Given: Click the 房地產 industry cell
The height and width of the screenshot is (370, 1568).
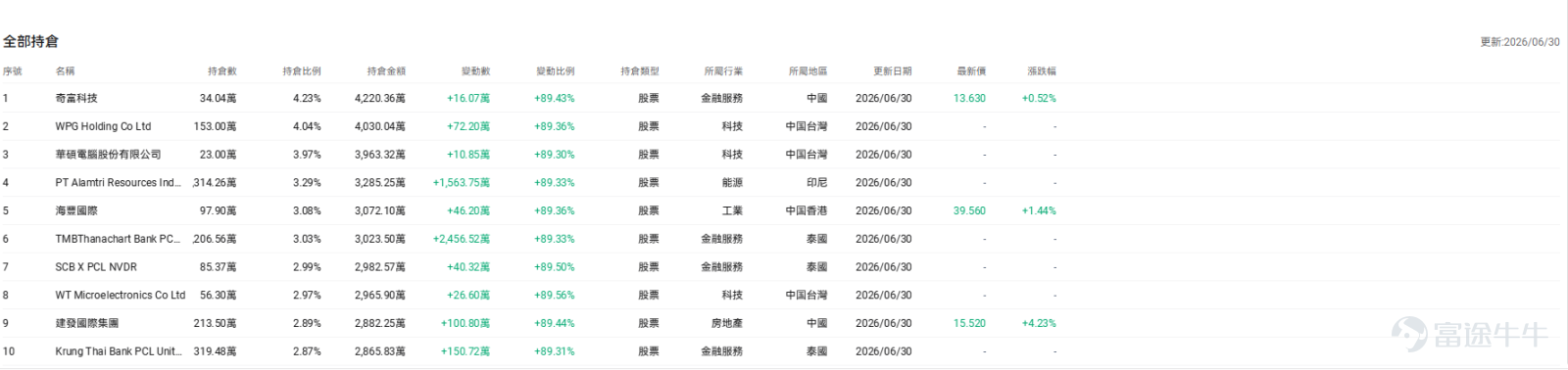Looking at the screenshot, I should tap(727, 323).
